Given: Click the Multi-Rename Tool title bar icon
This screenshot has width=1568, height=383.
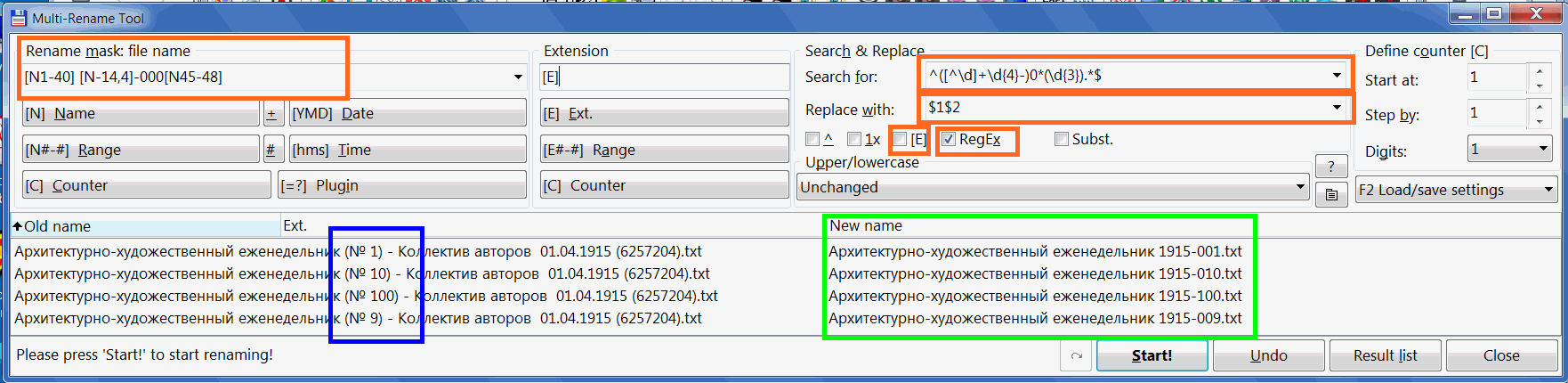Looking at the screenshot, I should click(19, 18).
